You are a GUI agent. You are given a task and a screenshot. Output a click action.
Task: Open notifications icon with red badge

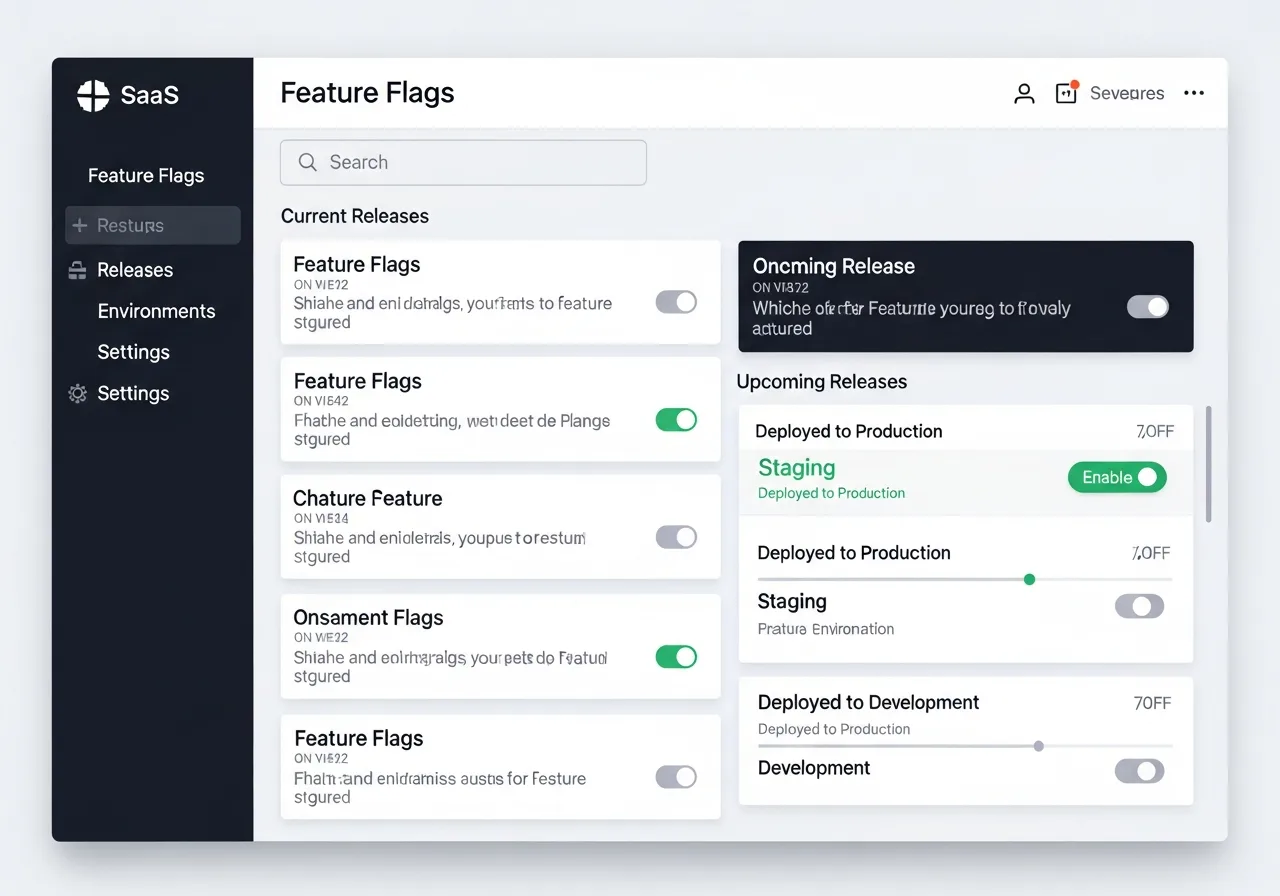[x=1064, y=93]
